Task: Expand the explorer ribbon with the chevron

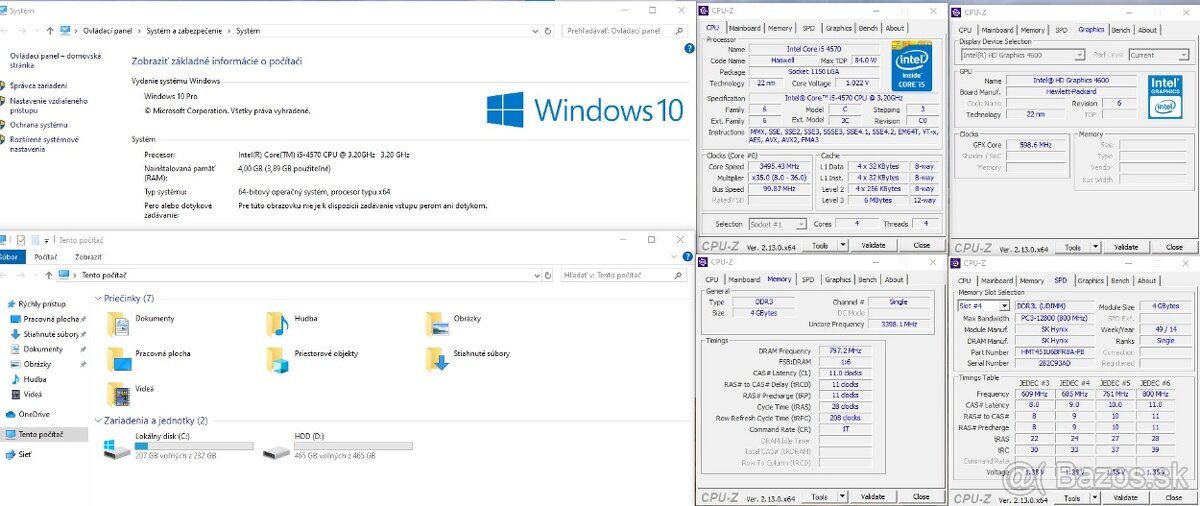Action: (673, 257)
